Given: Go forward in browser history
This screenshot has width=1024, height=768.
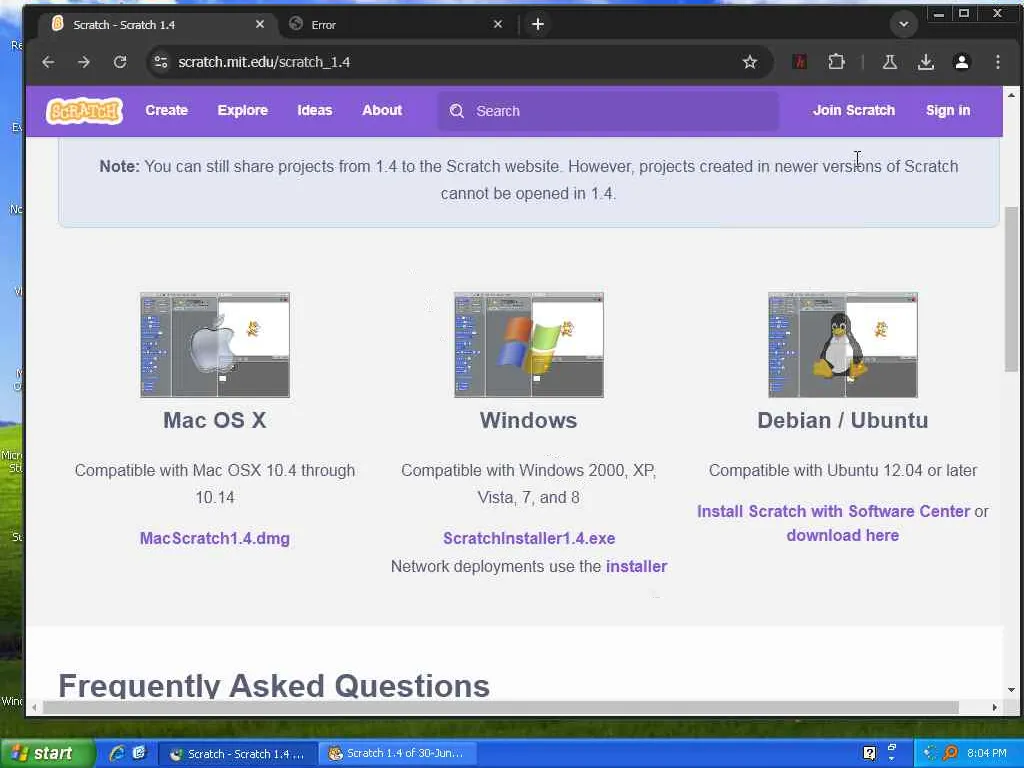Looking at the screenshot, I should tap(84, 62).
